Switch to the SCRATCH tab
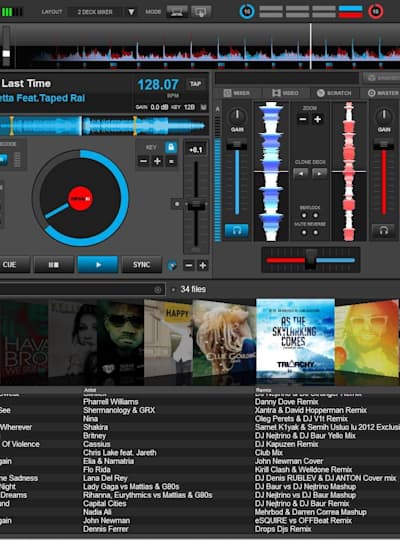The width and height of the screenshot is (400, 540). point(334,93)
